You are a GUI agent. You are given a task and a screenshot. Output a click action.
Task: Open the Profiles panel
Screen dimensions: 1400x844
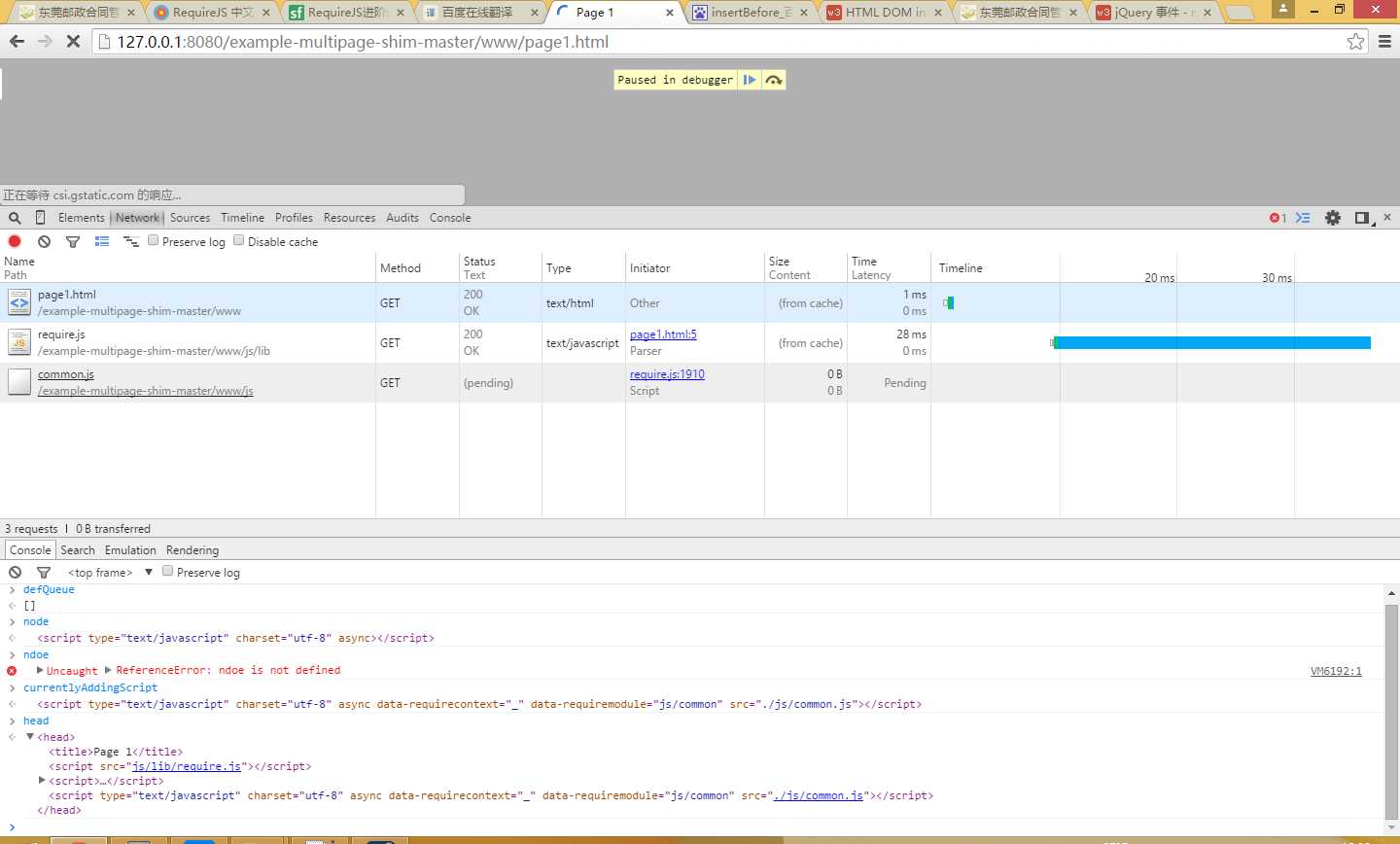[294, 218]
